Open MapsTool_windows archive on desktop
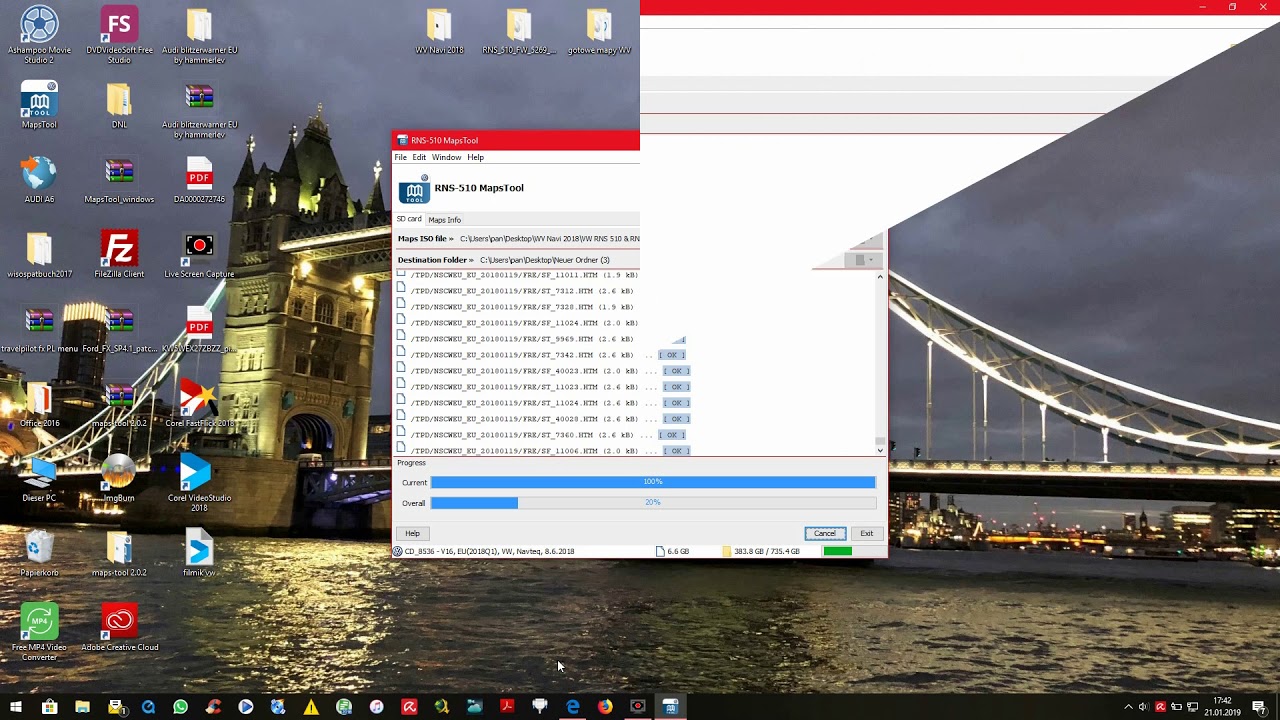Viewport: 1280px width, 720px height. click(x=119, y=179)
